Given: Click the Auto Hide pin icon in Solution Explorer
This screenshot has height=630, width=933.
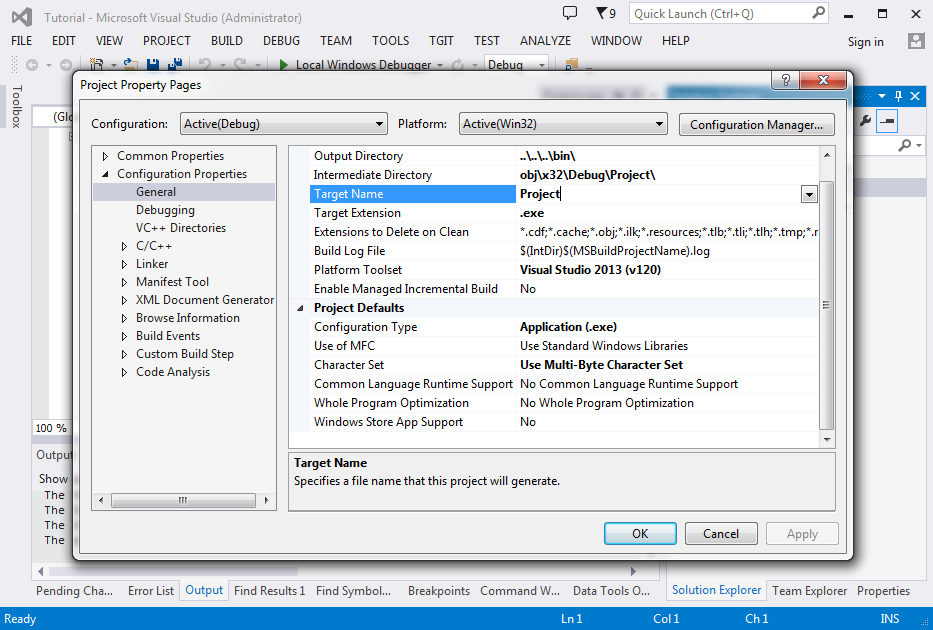Looking at the screenshot, I should (x=898, y=96).
